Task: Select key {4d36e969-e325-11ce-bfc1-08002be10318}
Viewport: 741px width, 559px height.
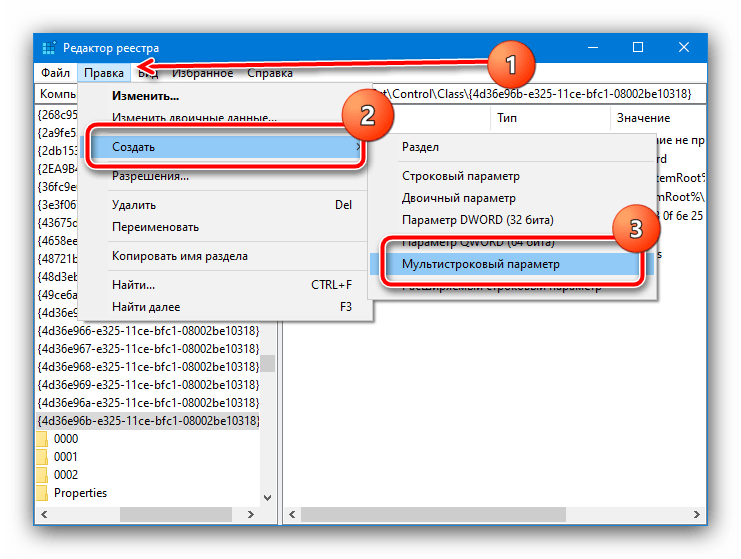Action: (x=148, y=385)
